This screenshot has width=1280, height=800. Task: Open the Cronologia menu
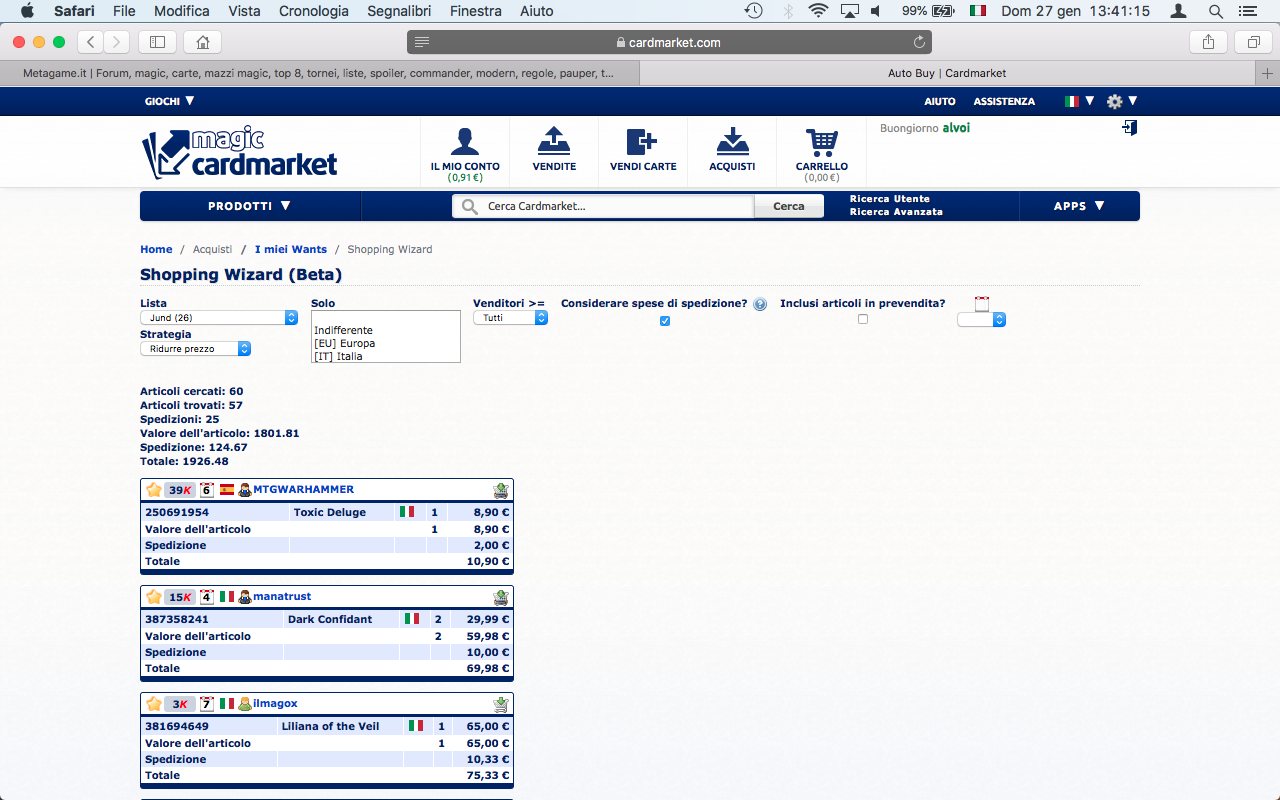(x=314, y=11)
